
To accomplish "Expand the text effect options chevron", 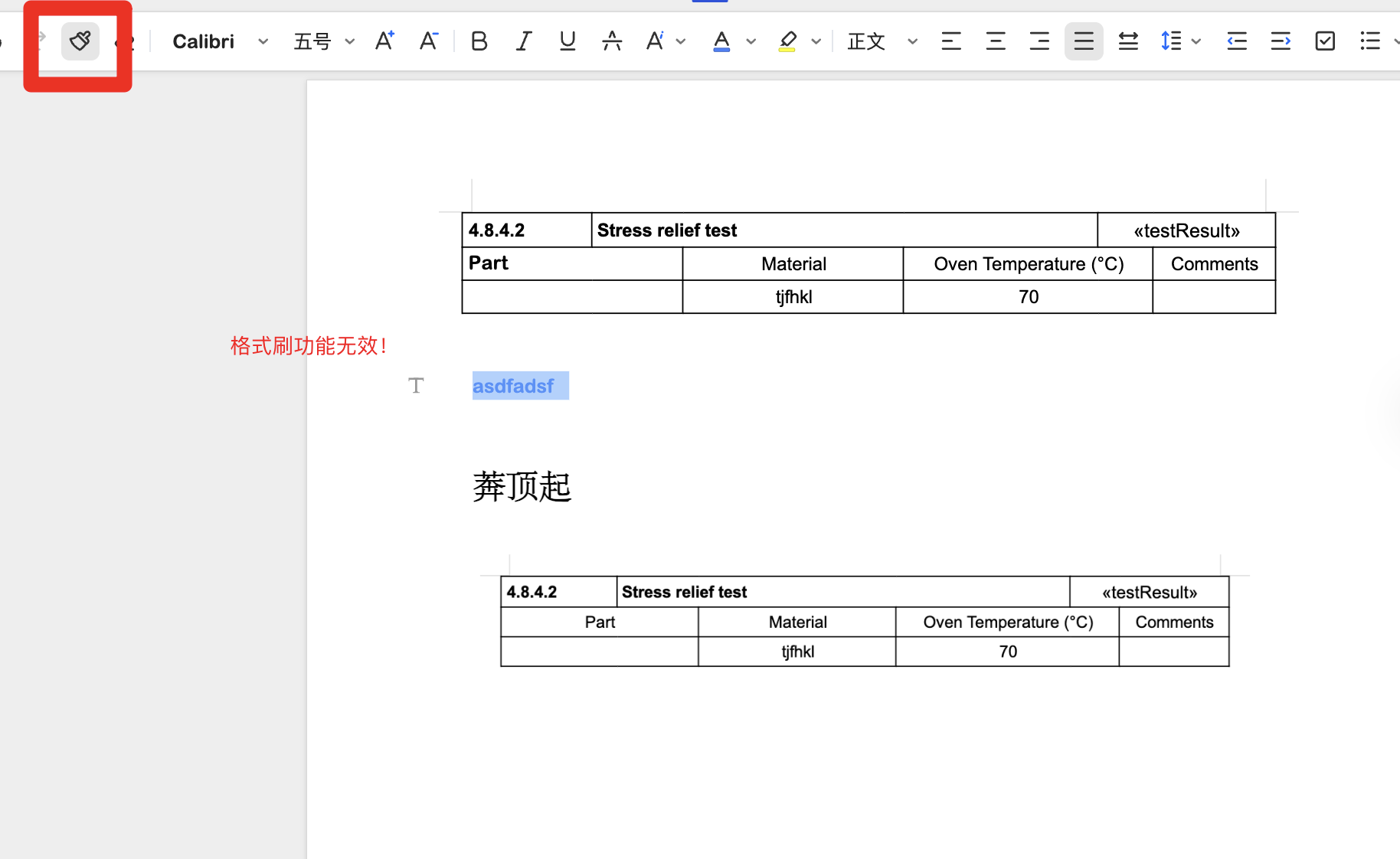I will tap(681, 41).
